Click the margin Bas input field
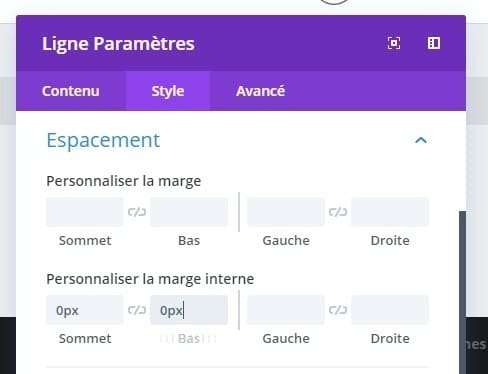This screenshot has height=374, width=488. coord(189,212)
